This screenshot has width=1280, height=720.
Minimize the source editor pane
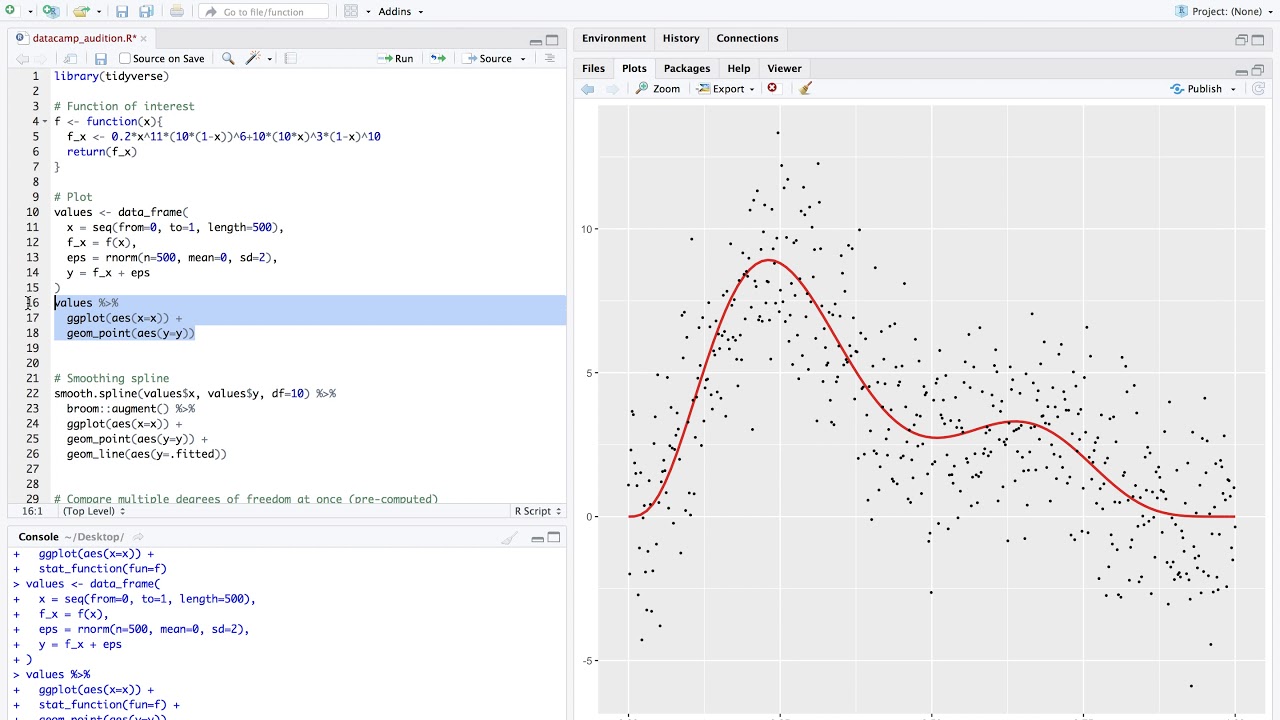[x=536, y=41]
